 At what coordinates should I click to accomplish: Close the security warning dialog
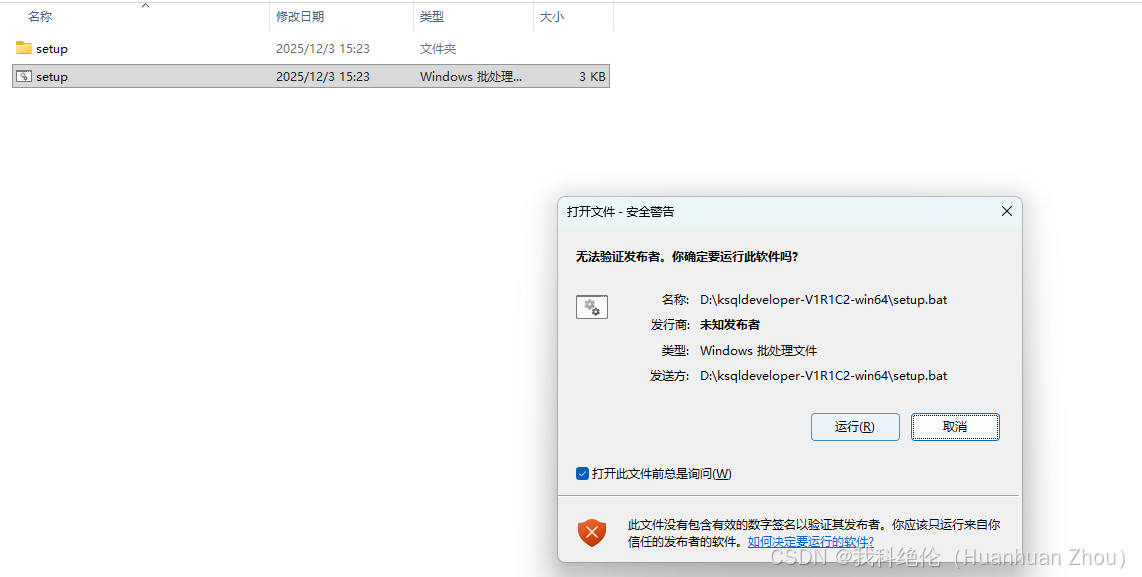[x=1007, y=211]
